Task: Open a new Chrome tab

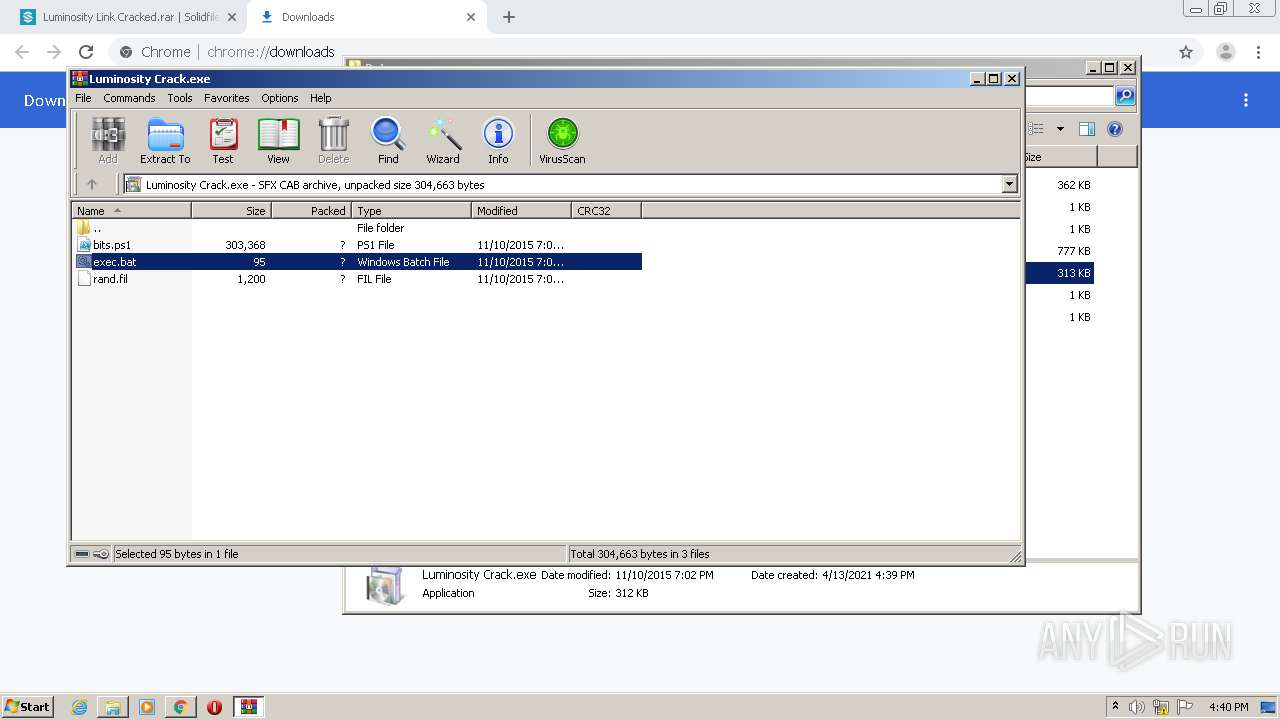Action: tap(509, 17)
